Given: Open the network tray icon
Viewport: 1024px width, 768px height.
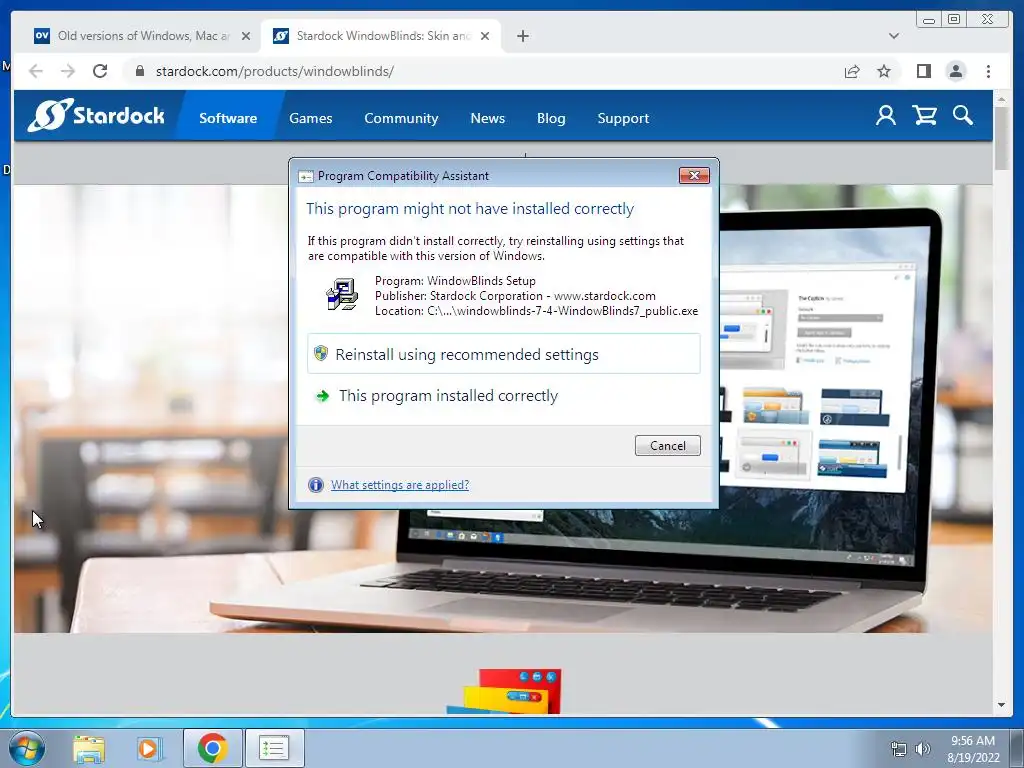Looking at the screenshot, I should [x=899, y=749].
